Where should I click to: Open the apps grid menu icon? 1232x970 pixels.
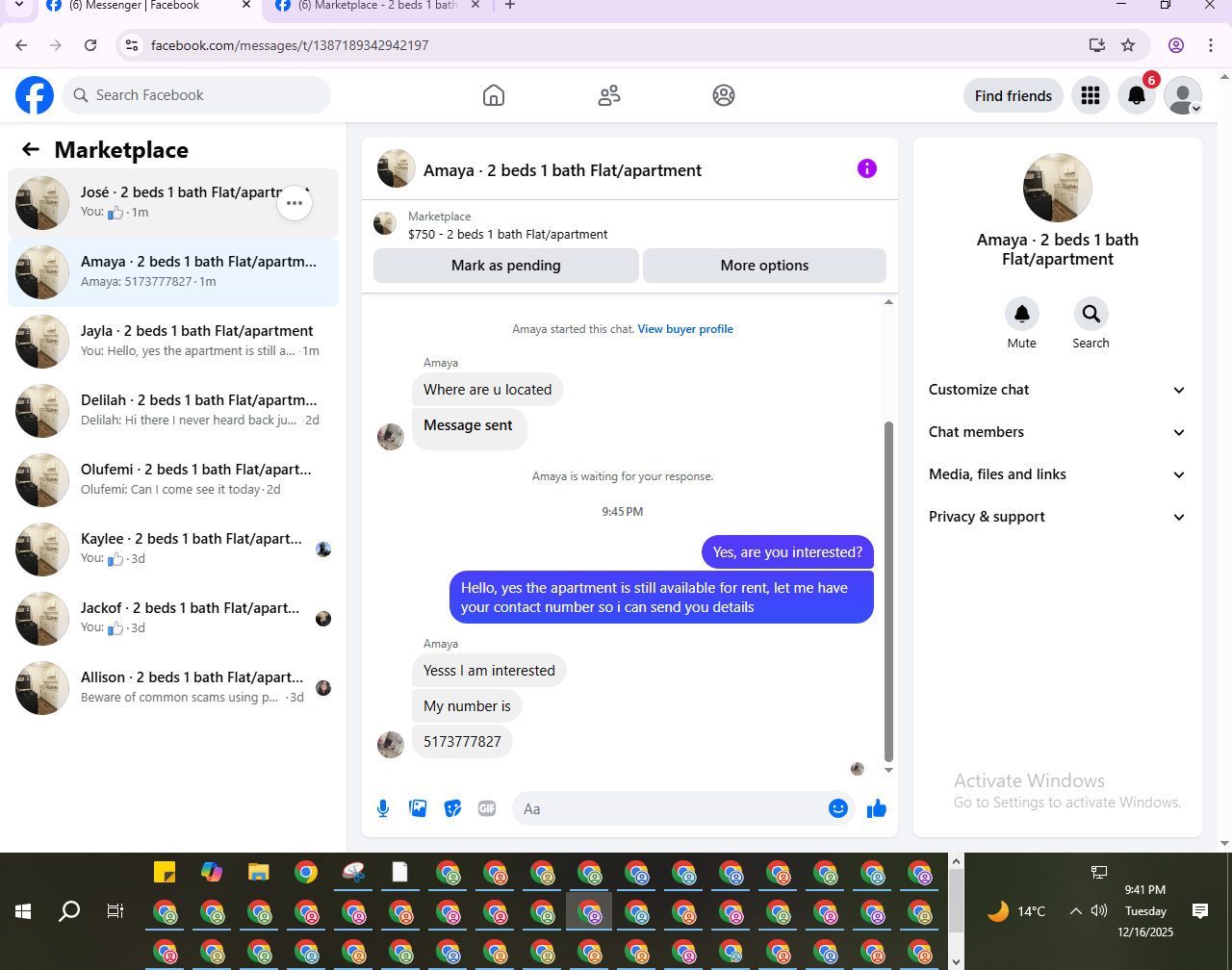click(1091, 95)
